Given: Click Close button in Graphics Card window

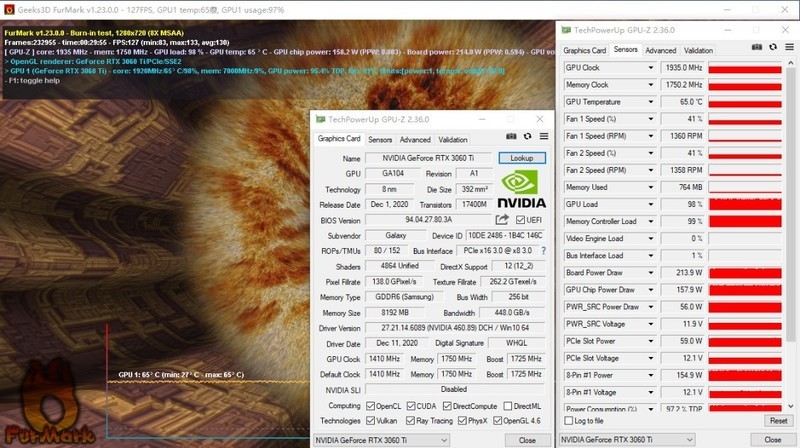Looking at the screenshot, I should point(528,440).
